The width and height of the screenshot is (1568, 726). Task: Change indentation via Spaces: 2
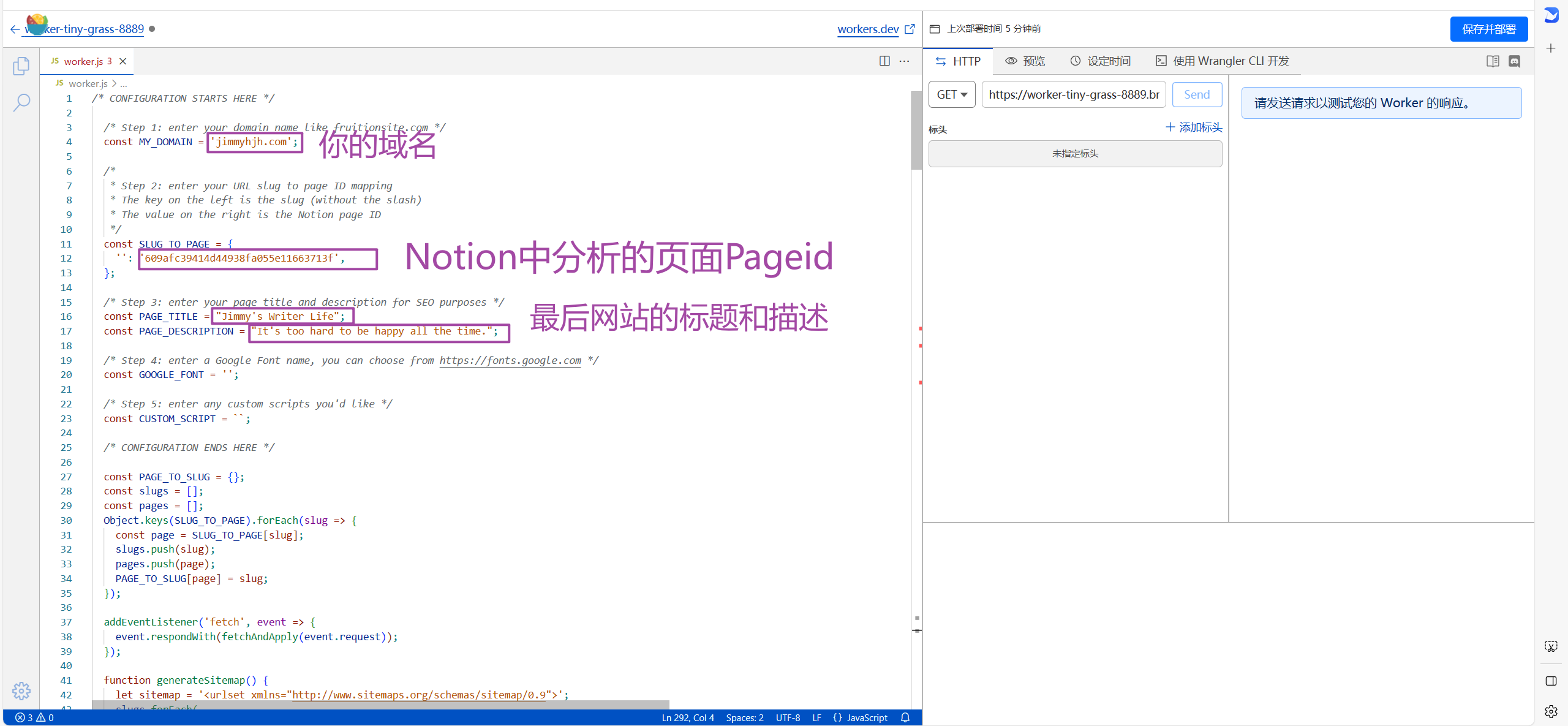pos(745,717)
